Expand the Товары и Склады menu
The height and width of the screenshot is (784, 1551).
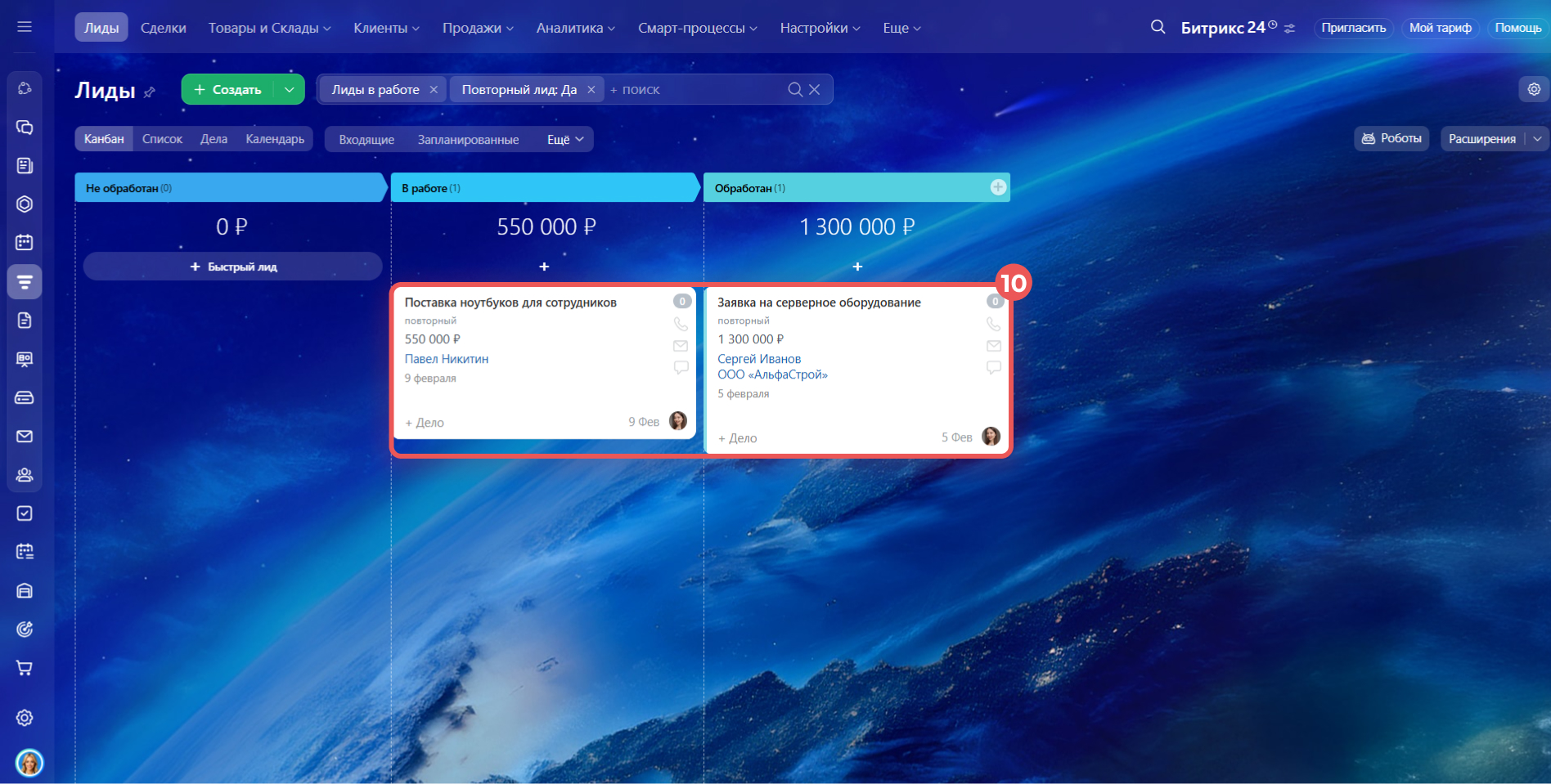tap(269, 28)
